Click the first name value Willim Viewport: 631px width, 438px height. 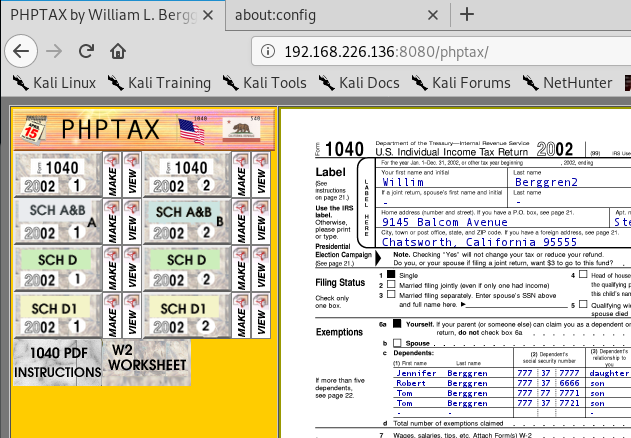click(x=403, y=182)
